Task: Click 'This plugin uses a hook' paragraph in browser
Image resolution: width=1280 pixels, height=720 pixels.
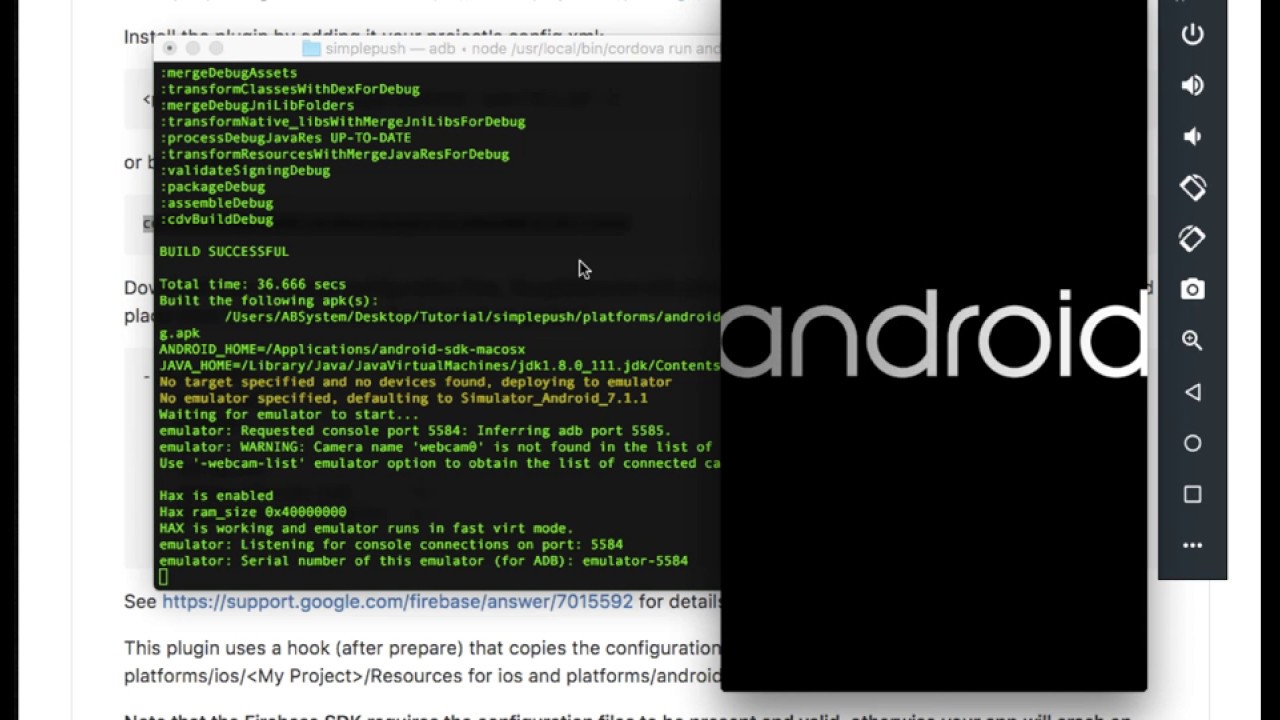Action: tap(422, 662)
